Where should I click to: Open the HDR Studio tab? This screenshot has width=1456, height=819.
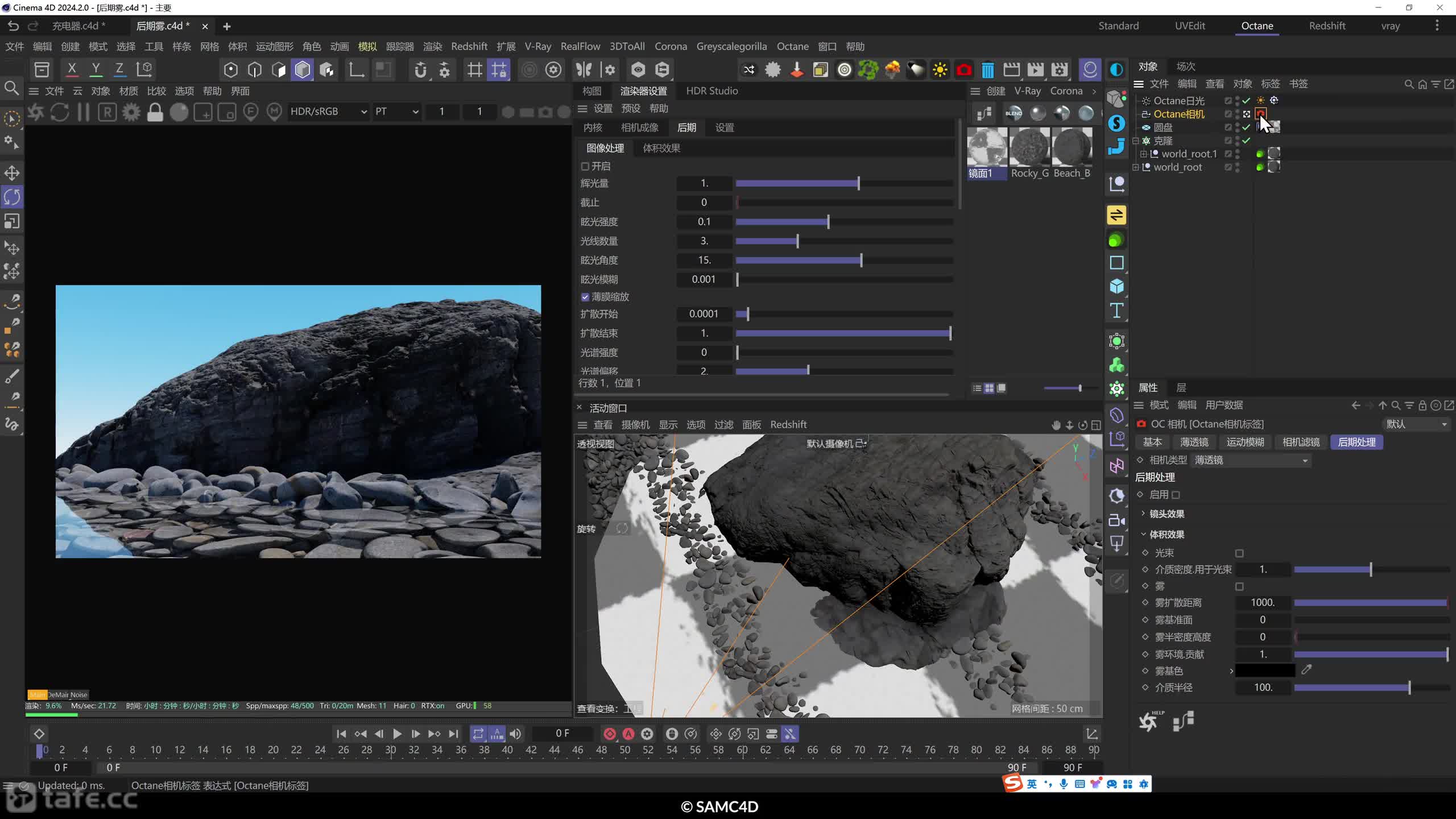click(x=712, y=90)
